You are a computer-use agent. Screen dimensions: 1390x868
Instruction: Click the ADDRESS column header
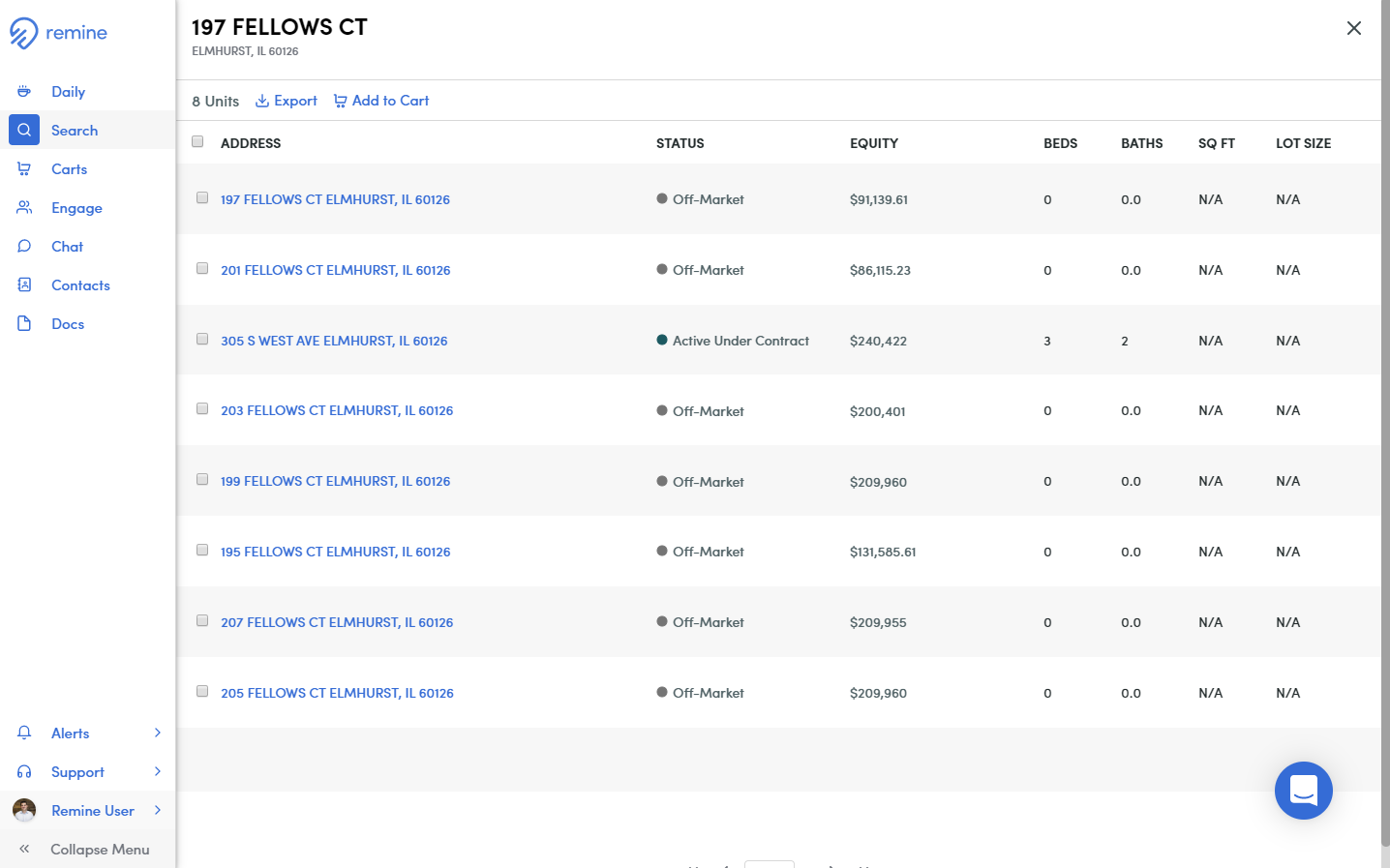(x=251, y=143)
